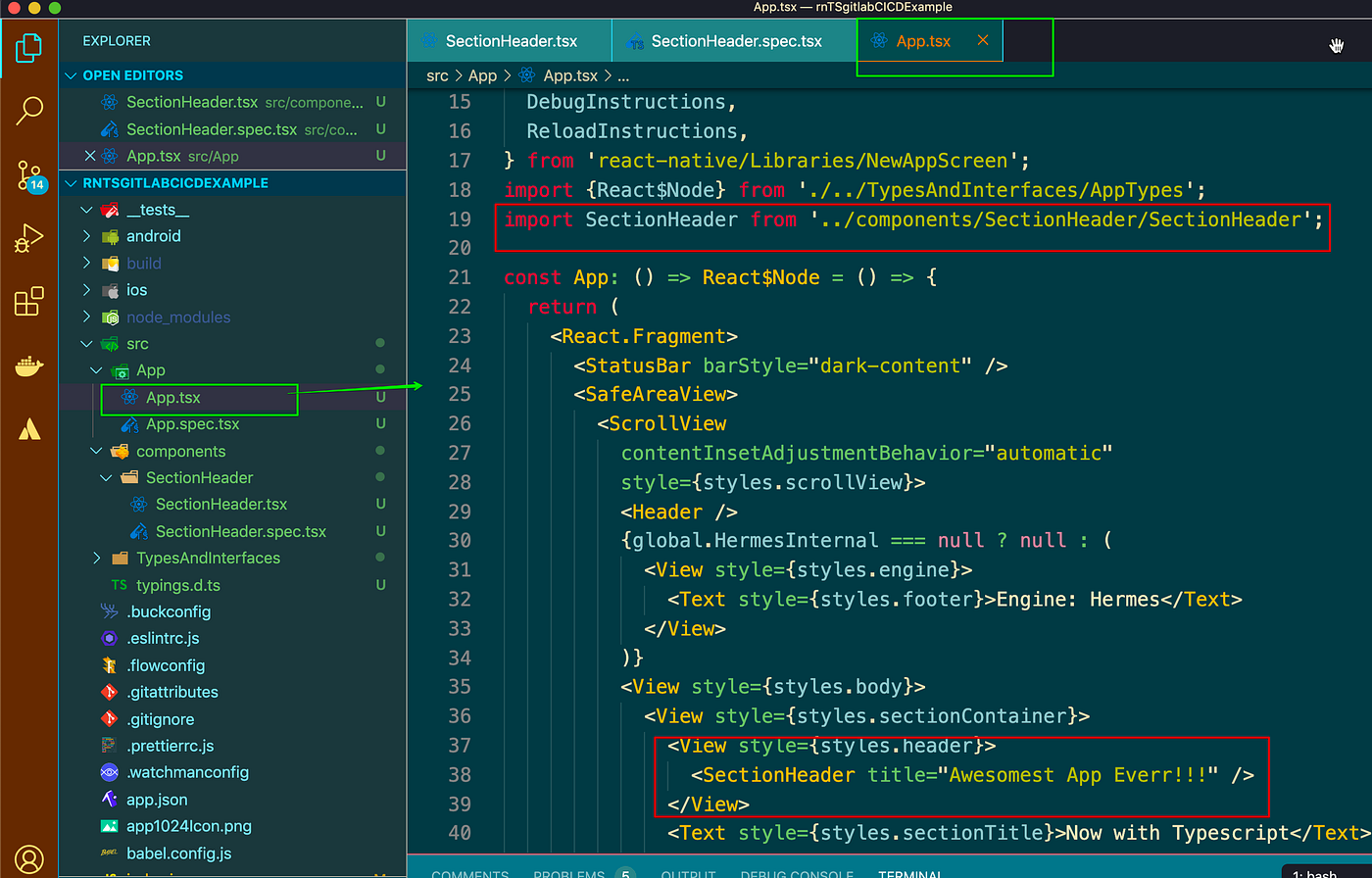
Task: Open the Docker panel in the activity bar
Action: [29, 366]
